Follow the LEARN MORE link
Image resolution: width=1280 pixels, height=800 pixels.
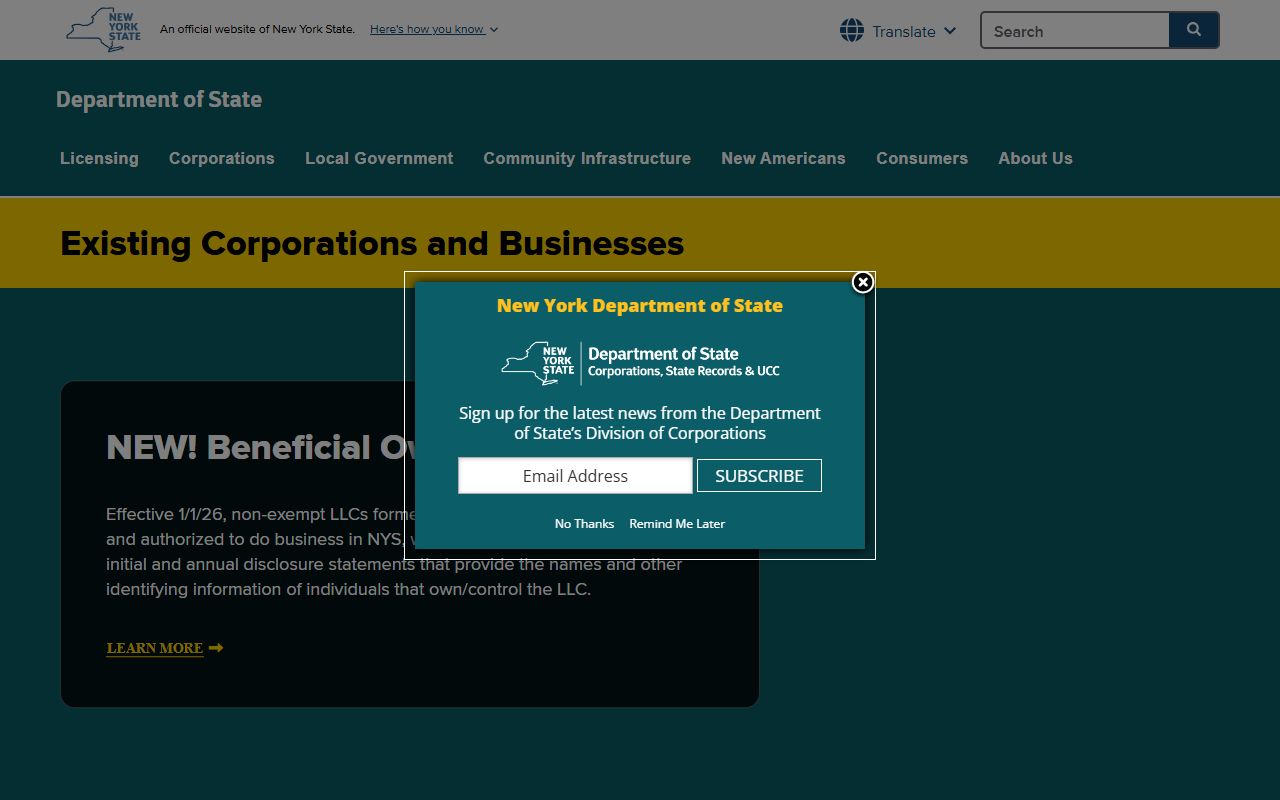(155, 648)
